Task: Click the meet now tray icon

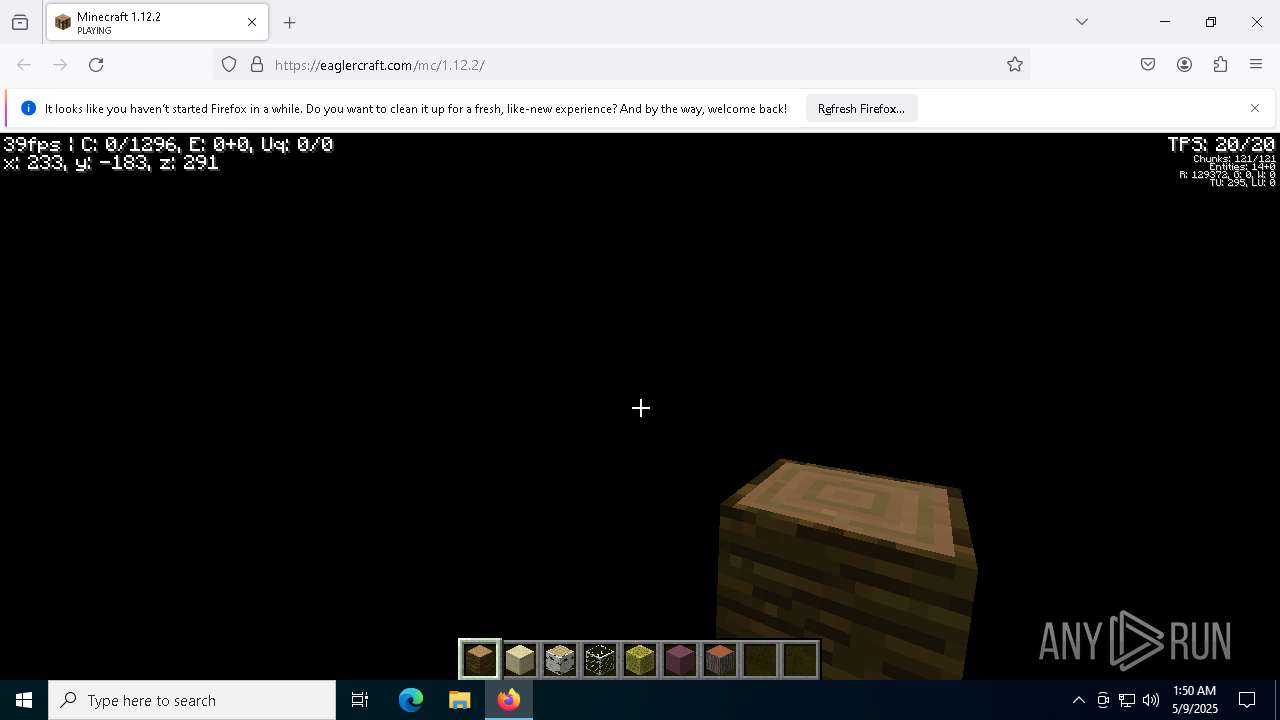Action: pos(1103,700)
